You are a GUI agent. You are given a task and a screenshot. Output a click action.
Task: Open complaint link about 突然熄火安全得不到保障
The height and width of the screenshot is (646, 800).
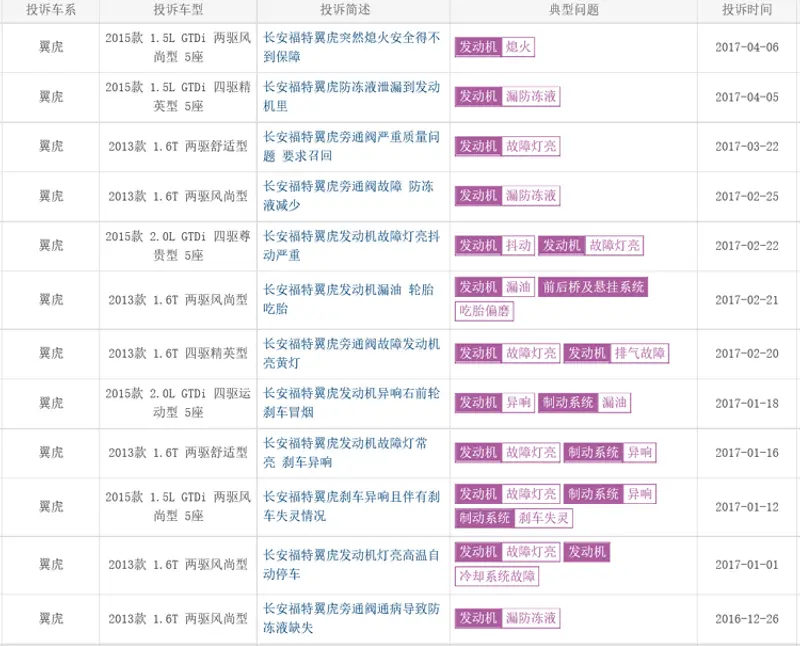coord(352,47)
